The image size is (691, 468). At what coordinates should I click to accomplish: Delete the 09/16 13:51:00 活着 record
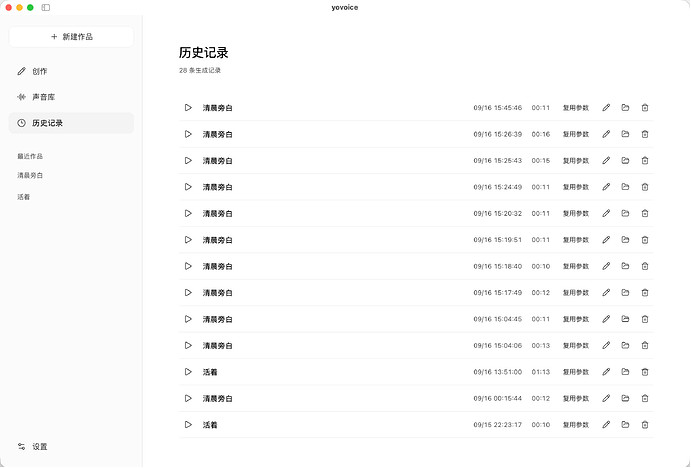click(x=645, y=372)
